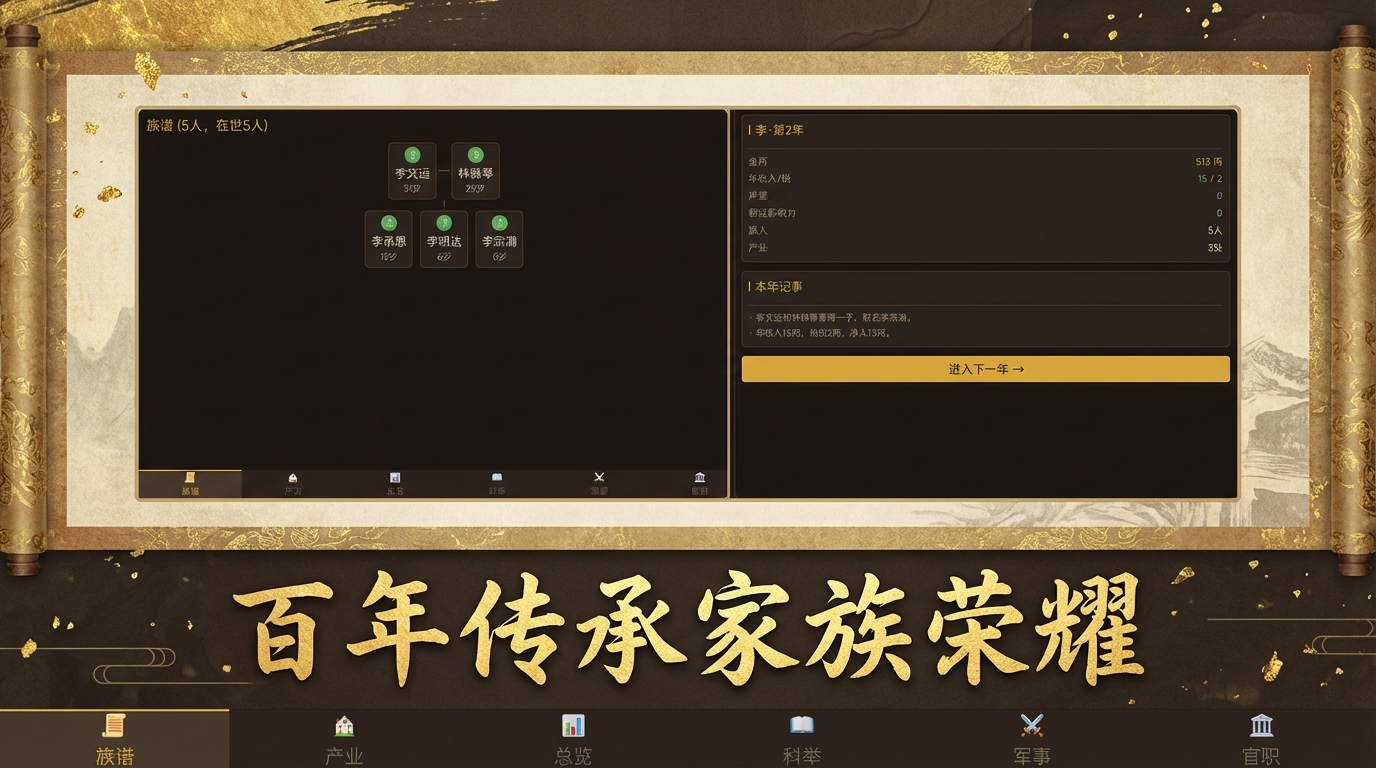Click the 进入下一年 button
Viewport: 1376px width, 768px height.
pyautogui.click(x=985, y=369)
